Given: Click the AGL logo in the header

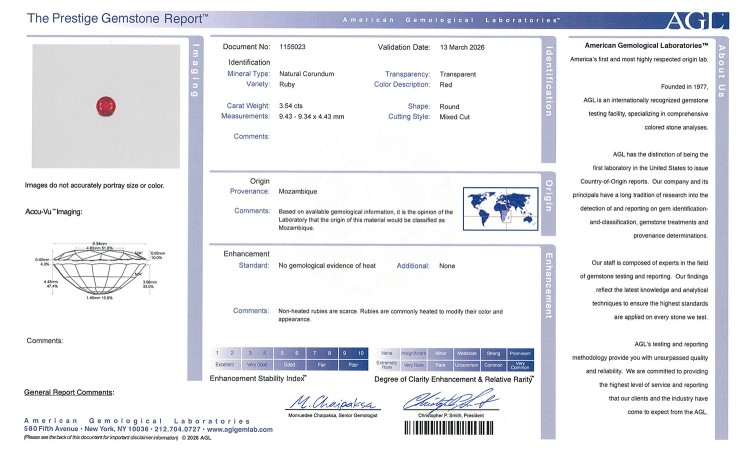Looking at the screenshot, I should coord(697,21).
